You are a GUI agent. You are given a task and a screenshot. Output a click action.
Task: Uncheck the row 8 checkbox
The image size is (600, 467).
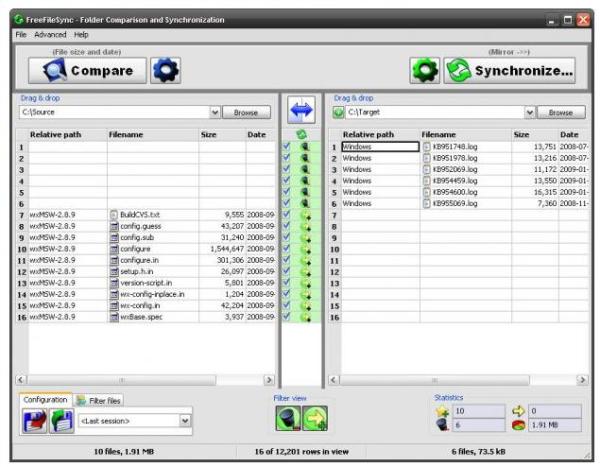point(286,225)
